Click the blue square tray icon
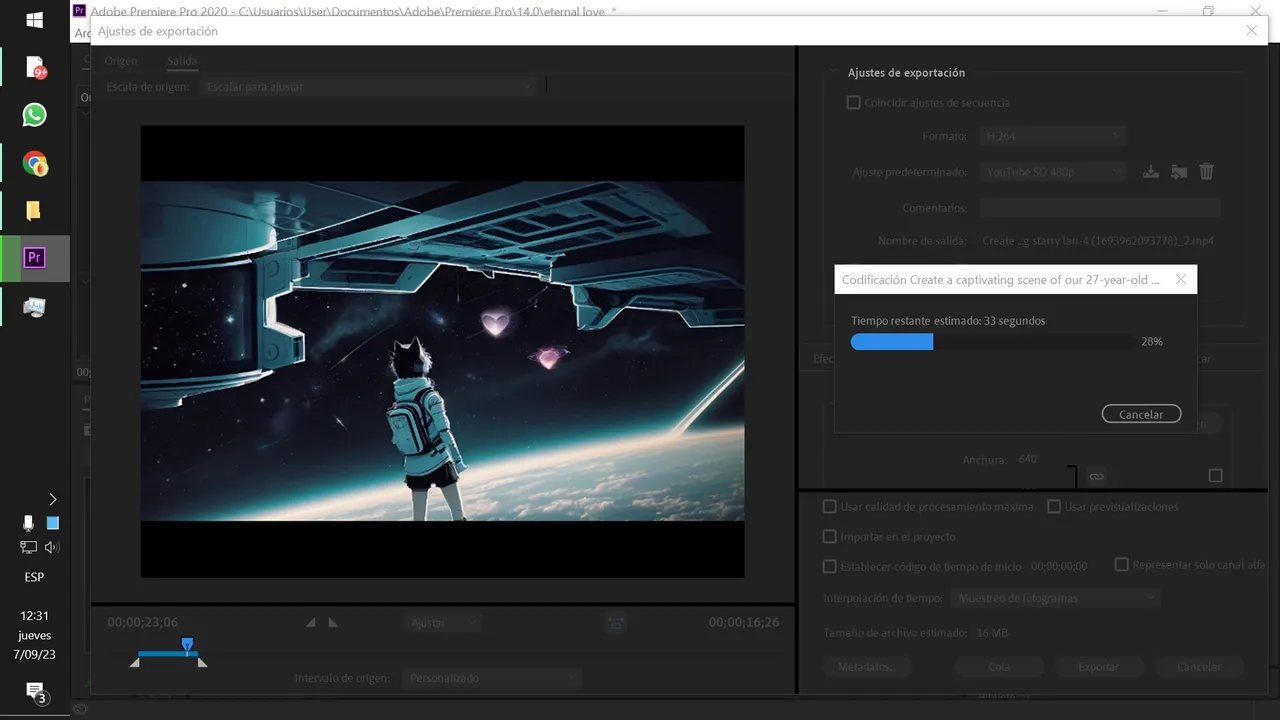1280x720 pixels. click(53, 523)
